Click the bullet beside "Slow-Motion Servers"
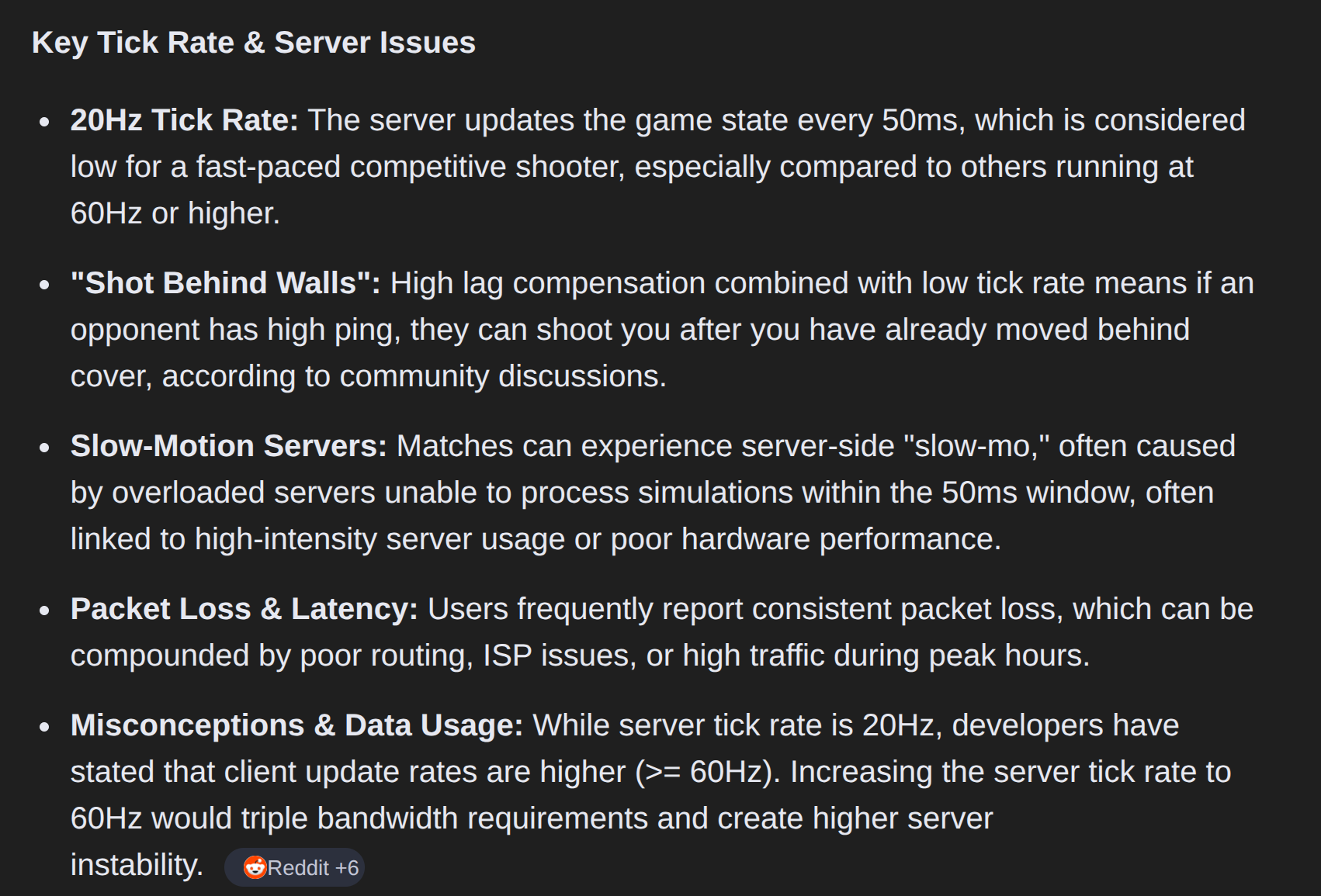Screen dimensions: 1321x896 (44, 448)
